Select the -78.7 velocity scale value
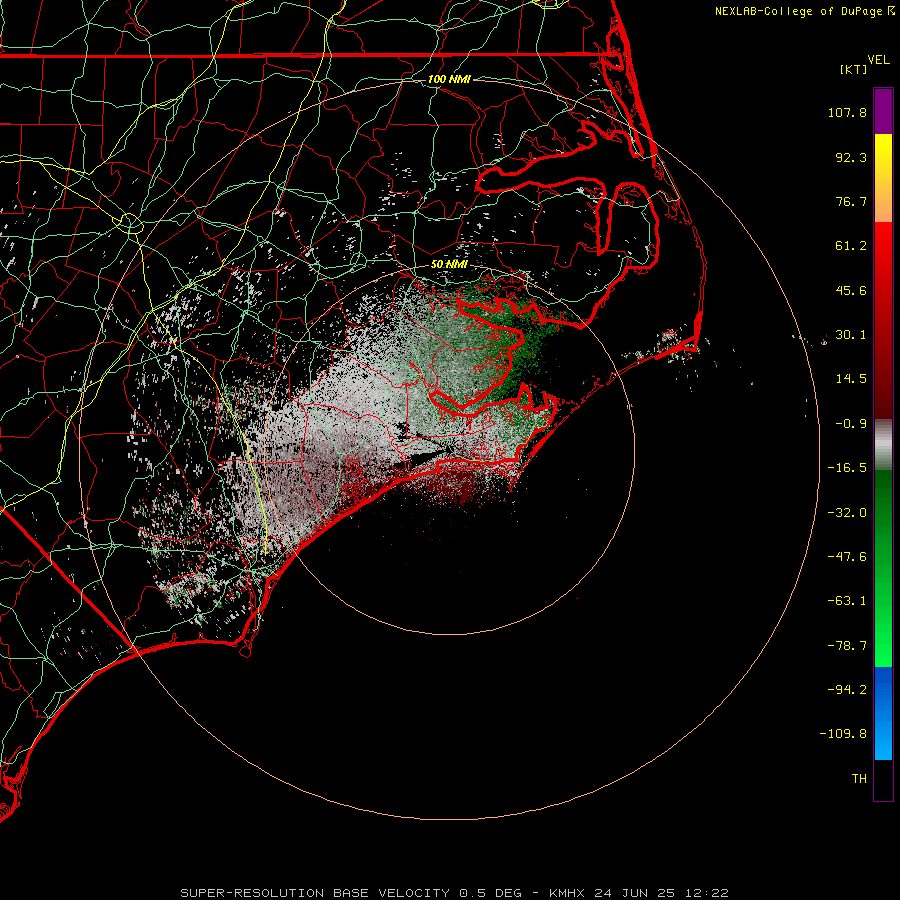The height and width of the screenshot is (900, 900). click(847, 646)
